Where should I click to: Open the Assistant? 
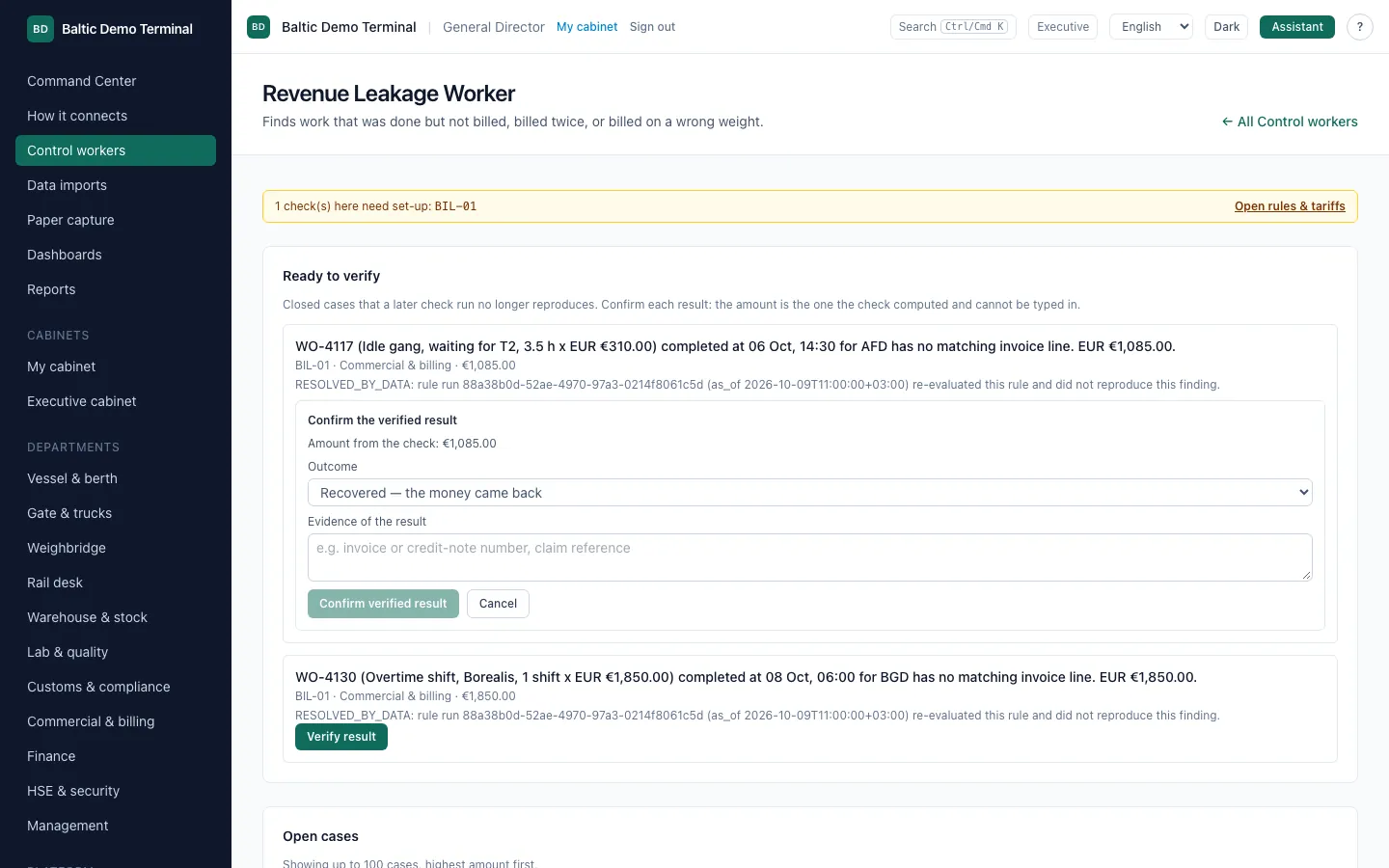tap(1296, 27)
